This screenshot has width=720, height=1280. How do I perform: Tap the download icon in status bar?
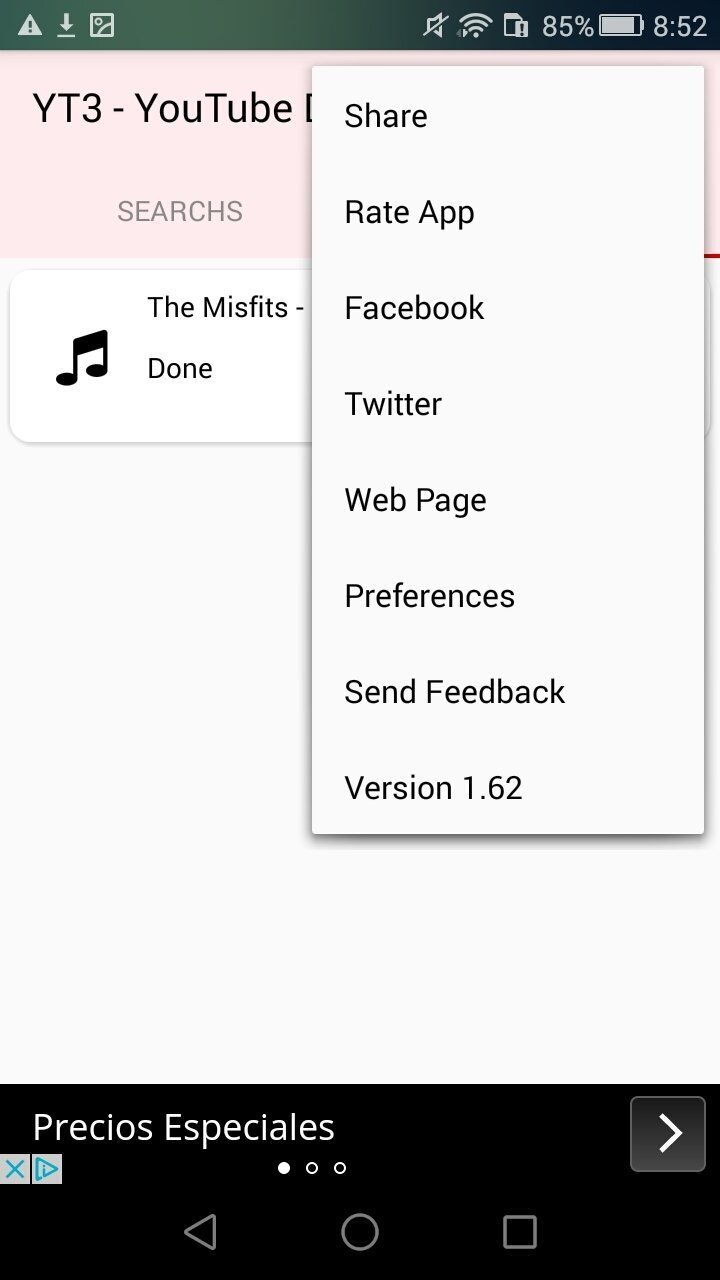(66, 26)
